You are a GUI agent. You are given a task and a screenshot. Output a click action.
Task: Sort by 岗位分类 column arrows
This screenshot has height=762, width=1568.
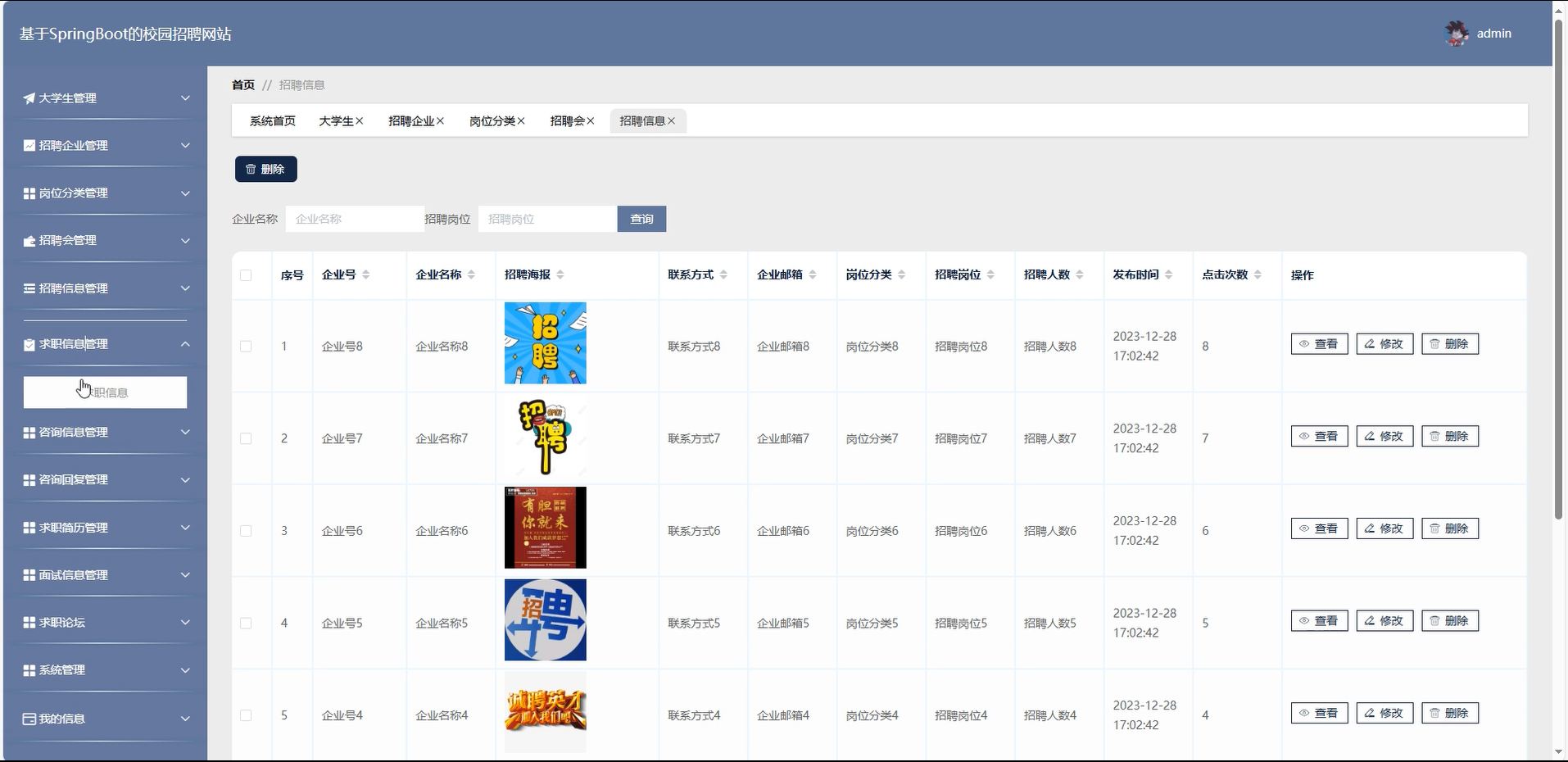(901, 275)
